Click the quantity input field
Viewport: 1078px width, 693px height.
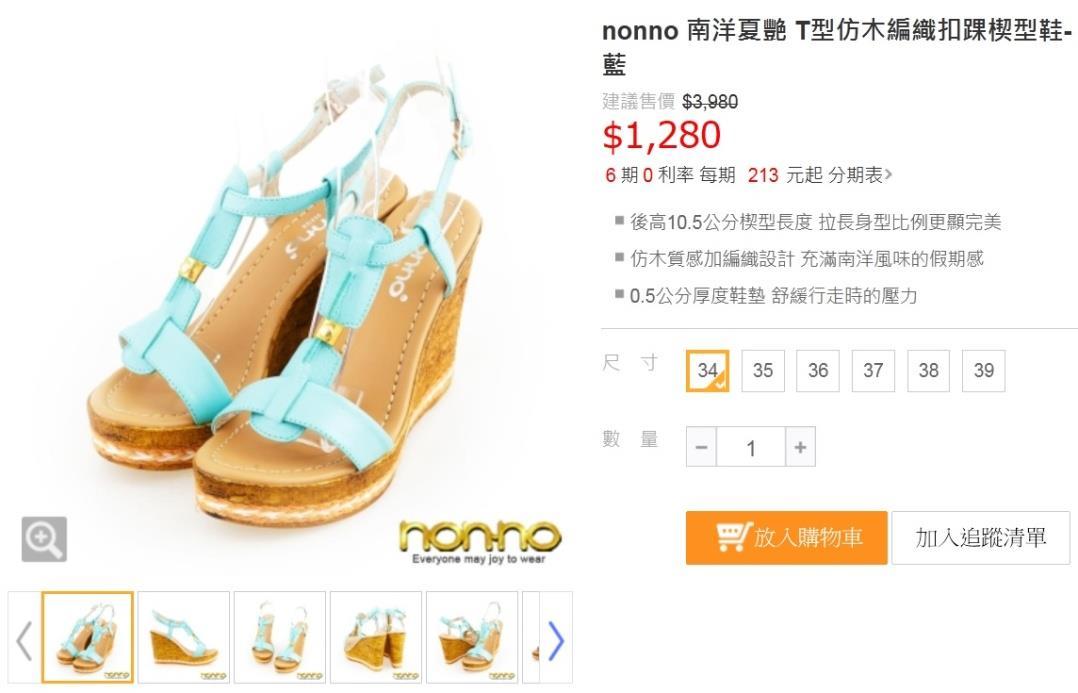click(751, 447)
